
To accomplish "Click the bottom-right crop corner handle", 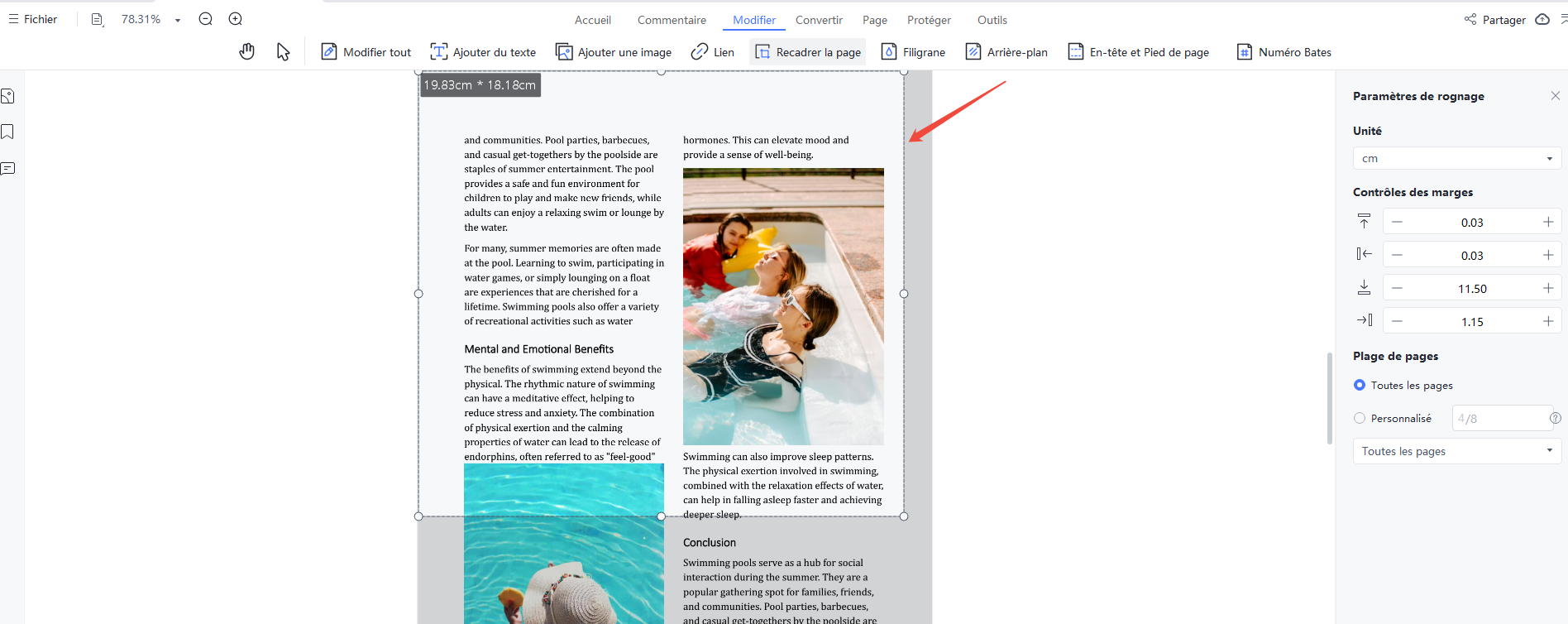I will coord(904,516).
